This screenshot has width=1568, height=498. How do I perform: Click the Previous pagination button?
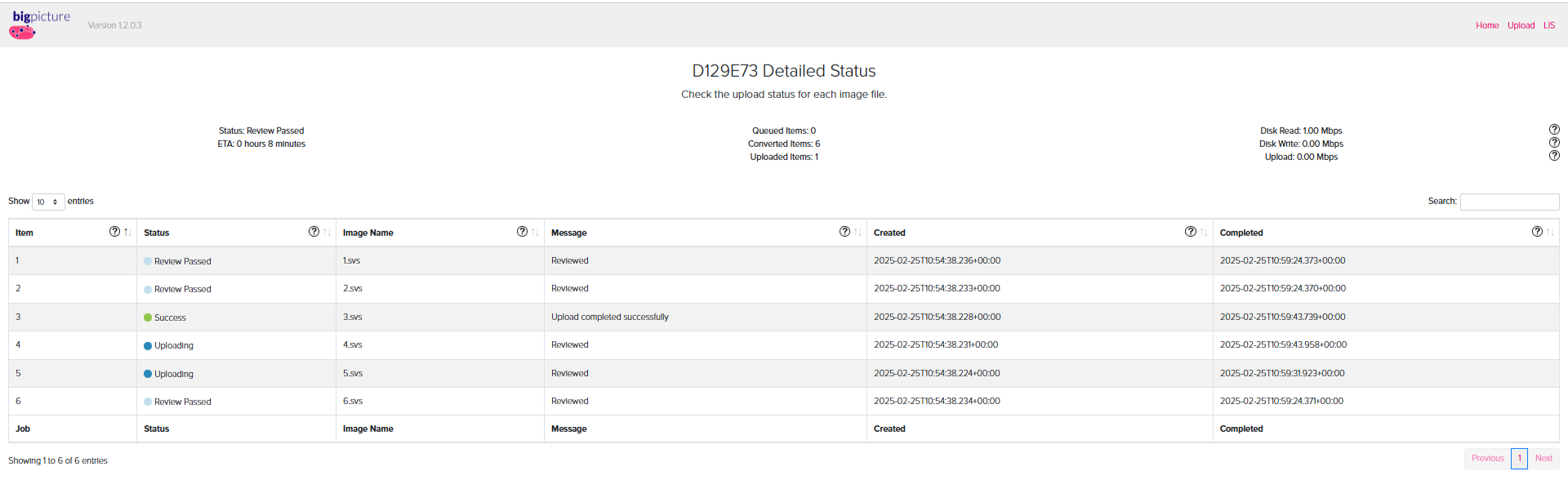(x=1487, y=458)
